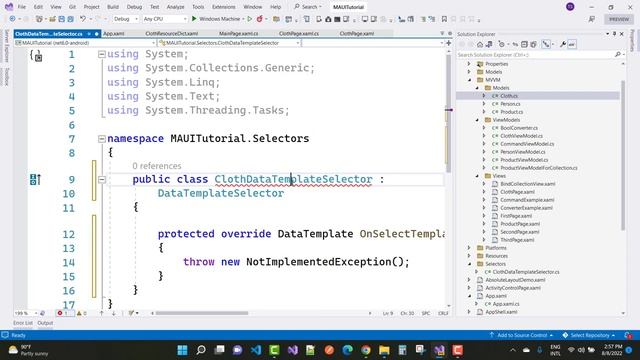
Task: Toggle auto-hide pin on the Solution Explorer panel
Action: point(614,34)
